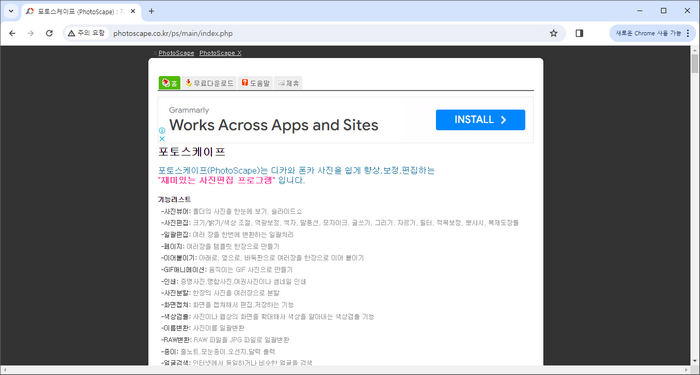Screen dimensions: 700x375
Task: Click the -사진편집 feature line
Action: pos(340,222)
